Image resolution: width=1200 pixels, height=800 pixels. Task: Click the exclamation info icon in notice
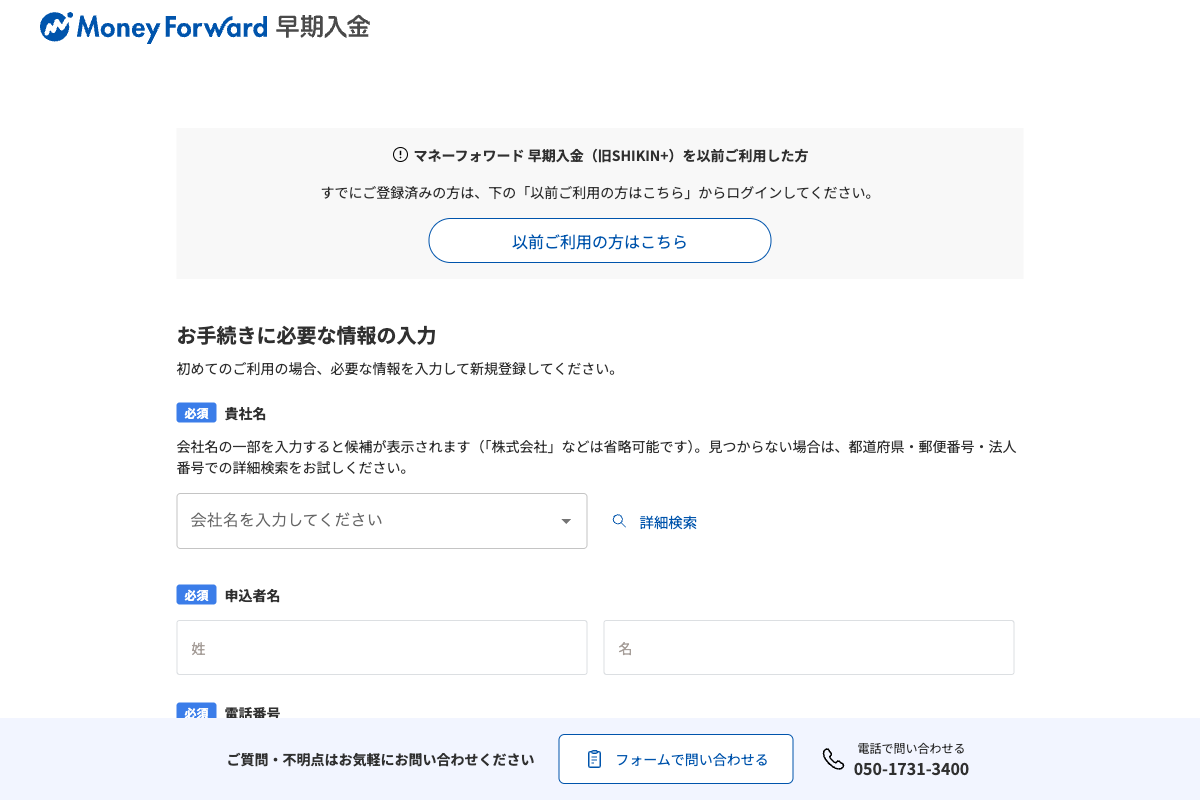click(x=400, y=155)
